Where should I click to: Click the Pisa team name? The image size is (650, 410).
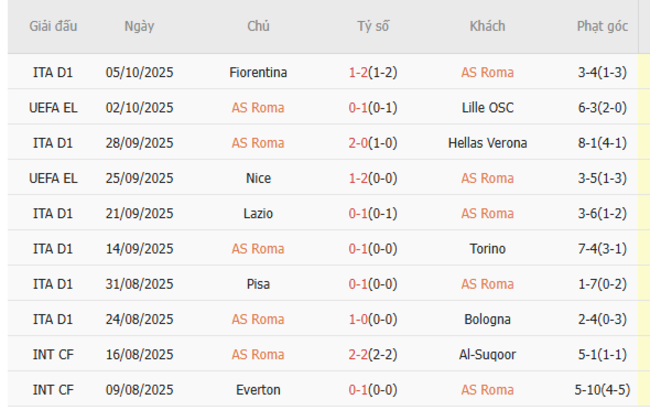(x=258, y=284)
